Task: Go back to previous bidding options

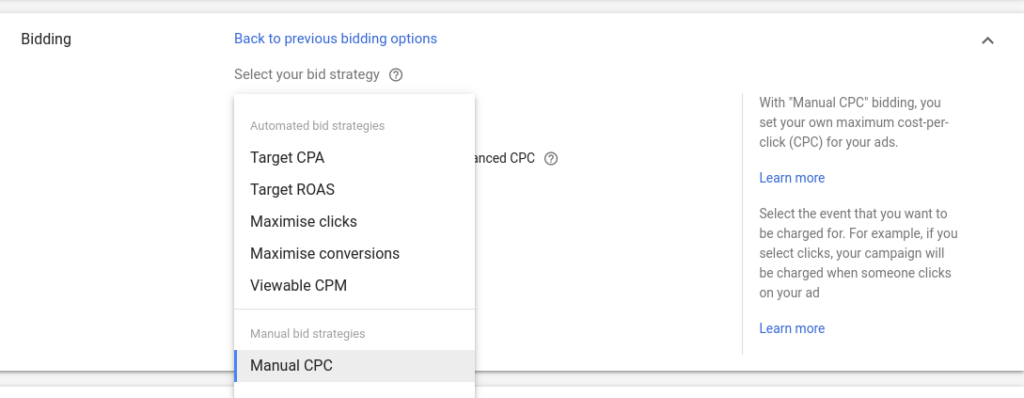Action: [x=336, y=39]
